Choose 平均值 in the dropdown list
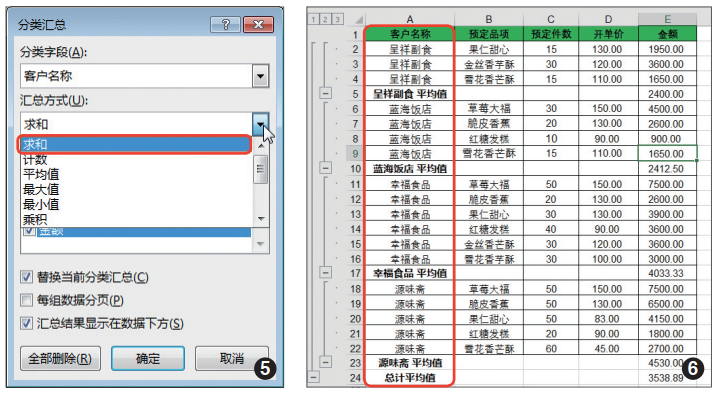This screenshot has height=397, width=719. [41, 175]
